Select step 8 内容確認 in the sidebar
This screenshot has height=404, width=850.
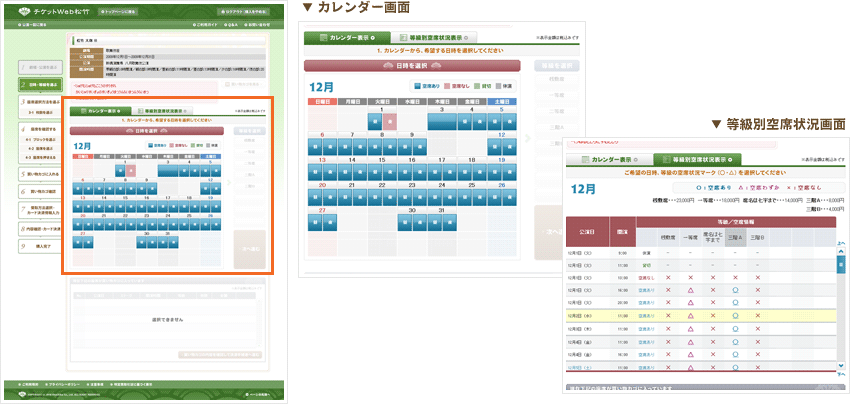[x=41, y=229]
